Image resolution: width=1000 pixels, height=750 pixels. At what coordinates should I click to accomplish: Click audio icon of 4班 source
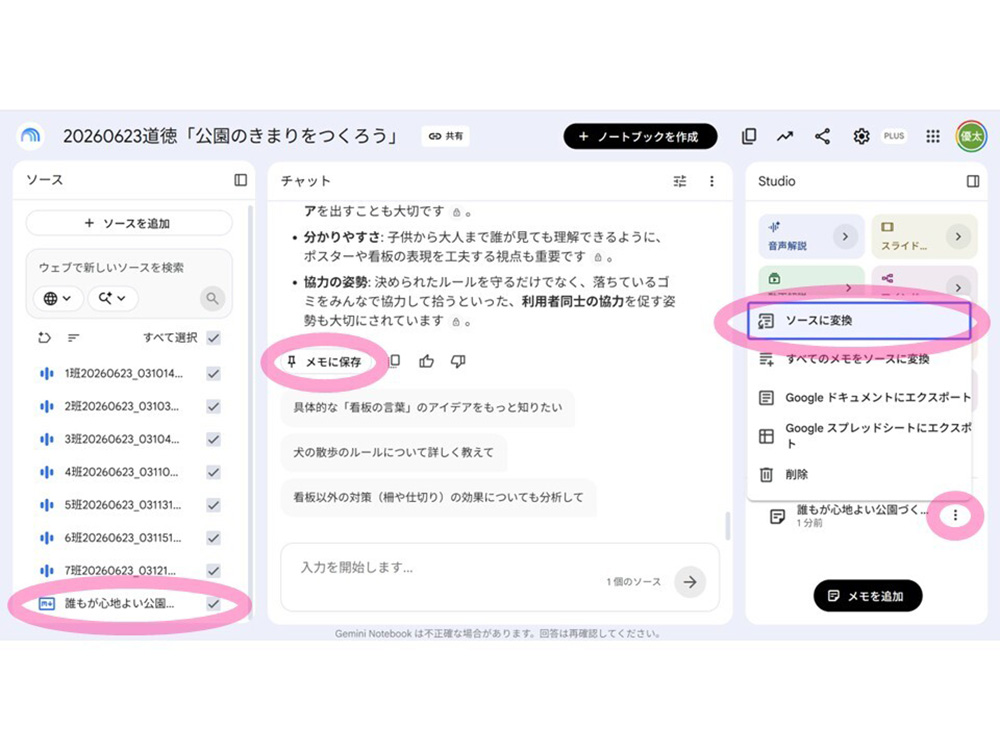coord(47,472)
